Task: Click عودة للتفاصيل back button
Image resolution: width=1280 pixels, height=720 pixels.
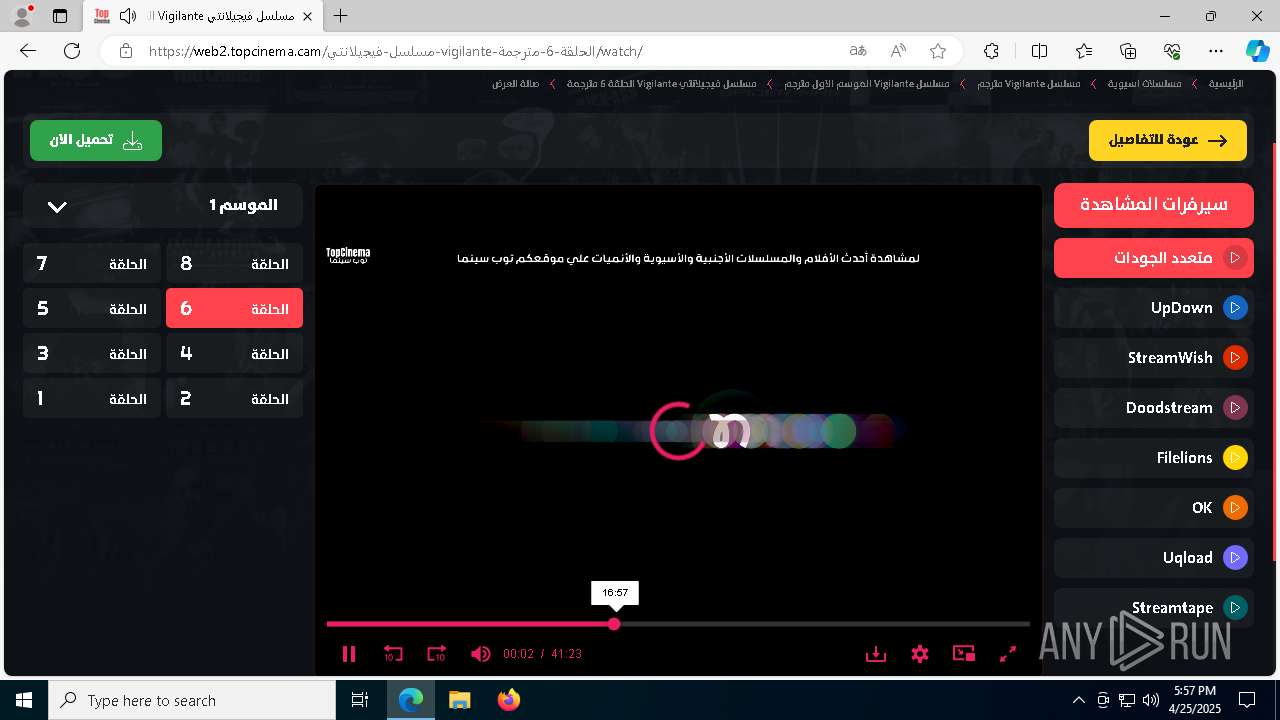Action: pyautogui.click(x=1168, y=141)
